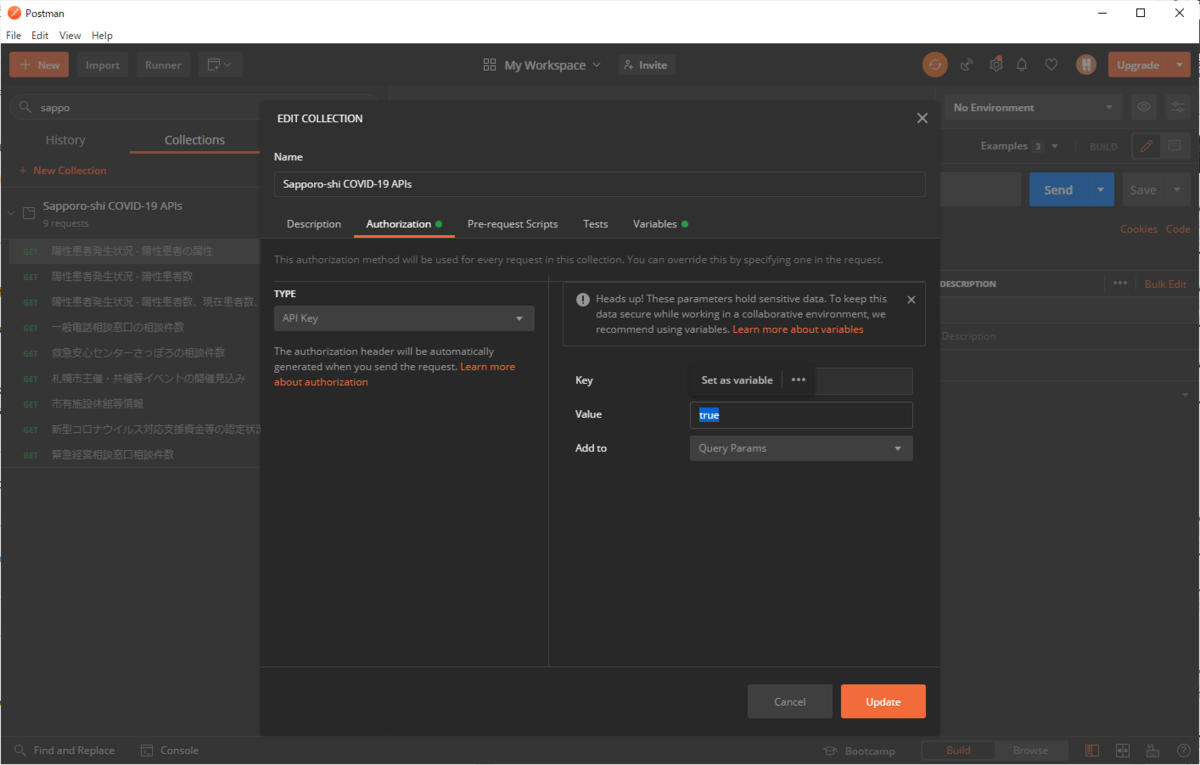Open the View menu

pyautogui.click(x=70, y=35)
